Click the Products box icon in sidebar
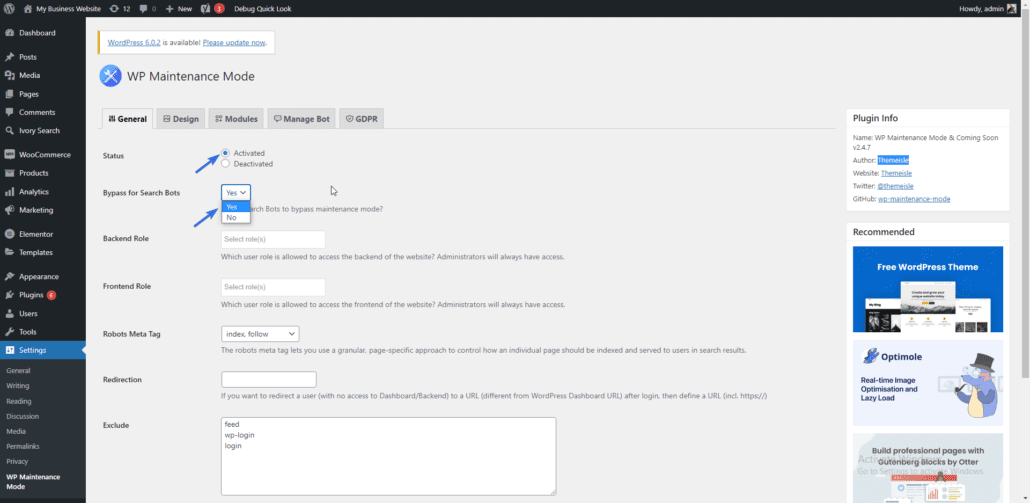 (x=10, y=173)
